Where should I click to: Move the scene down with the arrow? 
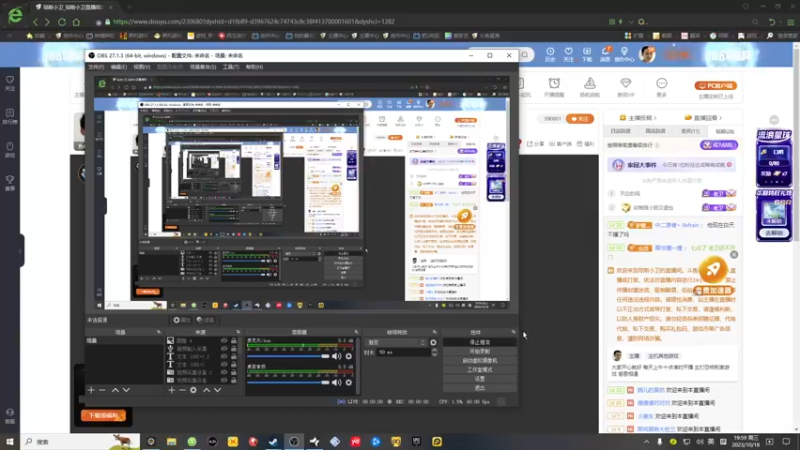[x=127, y=390]
